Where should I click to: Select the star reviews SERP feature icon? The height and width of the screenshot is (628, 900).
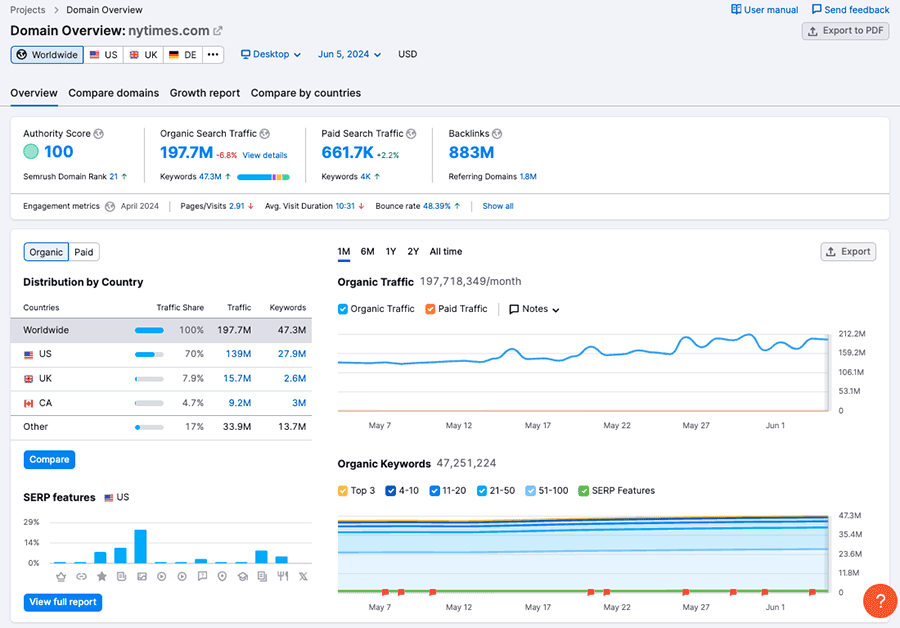tap(102, 576)
